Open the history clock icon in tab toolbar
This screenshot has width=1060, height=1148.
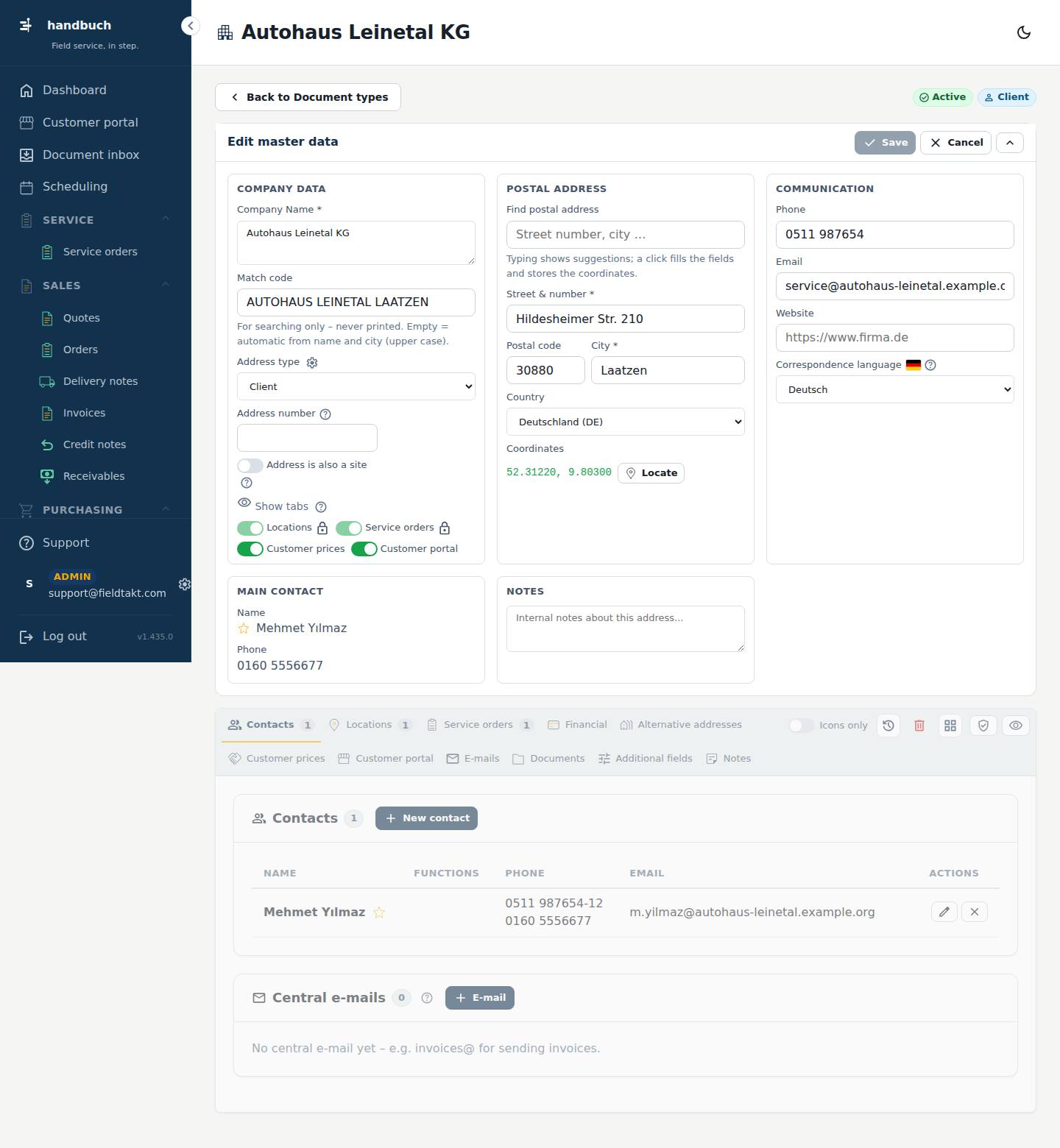888,726
